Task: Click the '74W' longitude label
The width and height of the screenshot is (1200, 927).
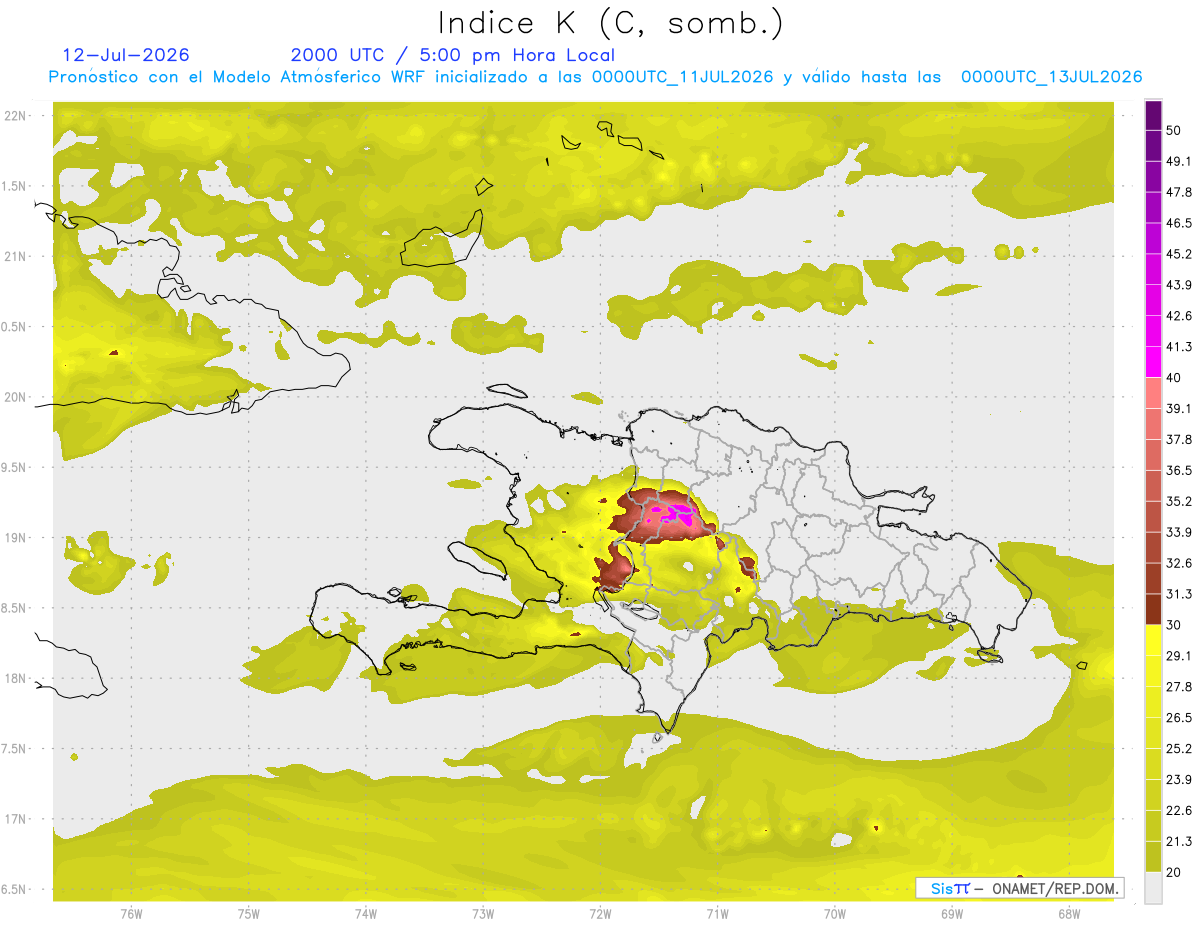Action: coord(365,914)
